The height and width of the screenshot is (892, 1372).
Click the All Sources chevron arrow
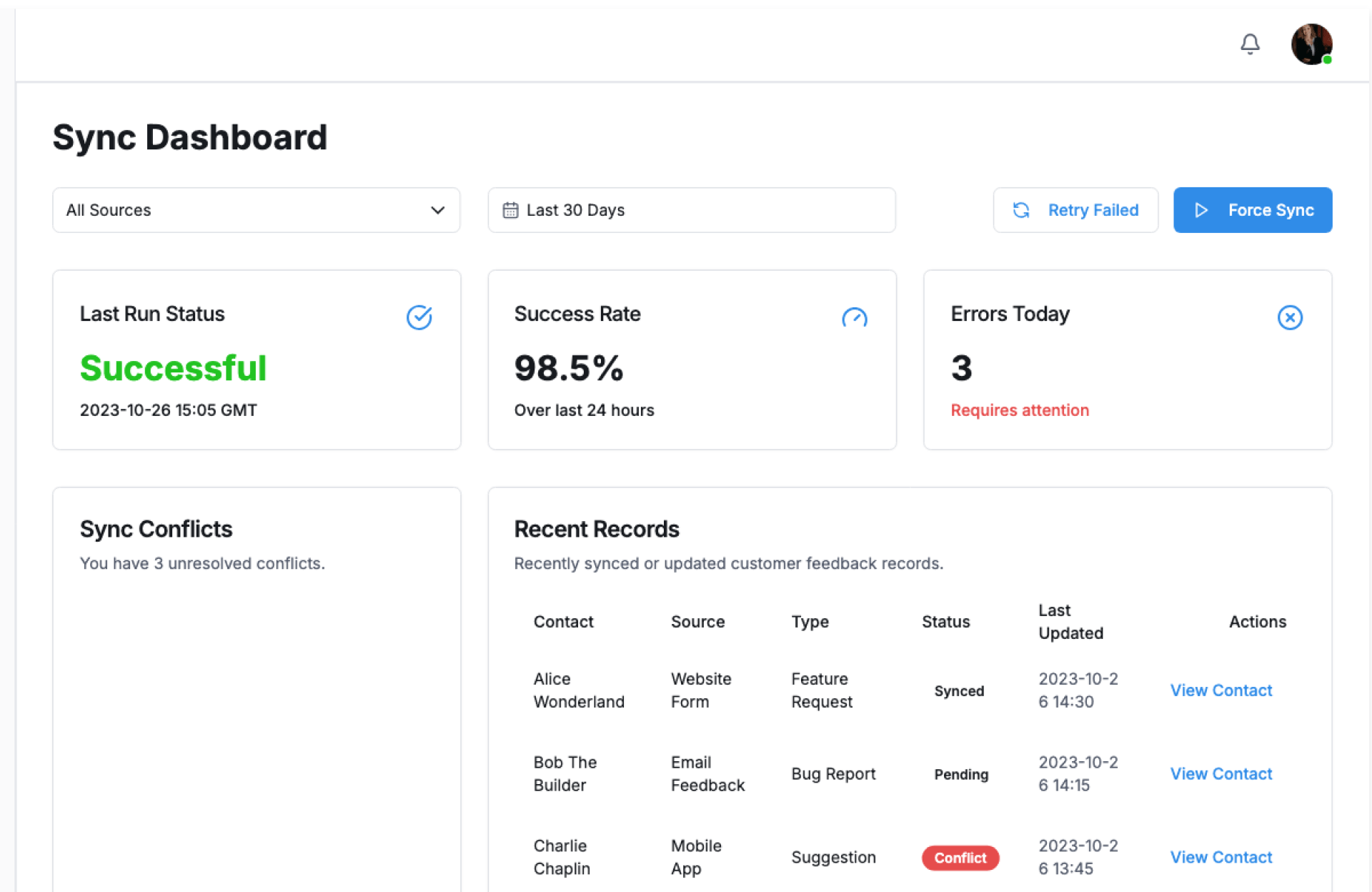(438, 210)
